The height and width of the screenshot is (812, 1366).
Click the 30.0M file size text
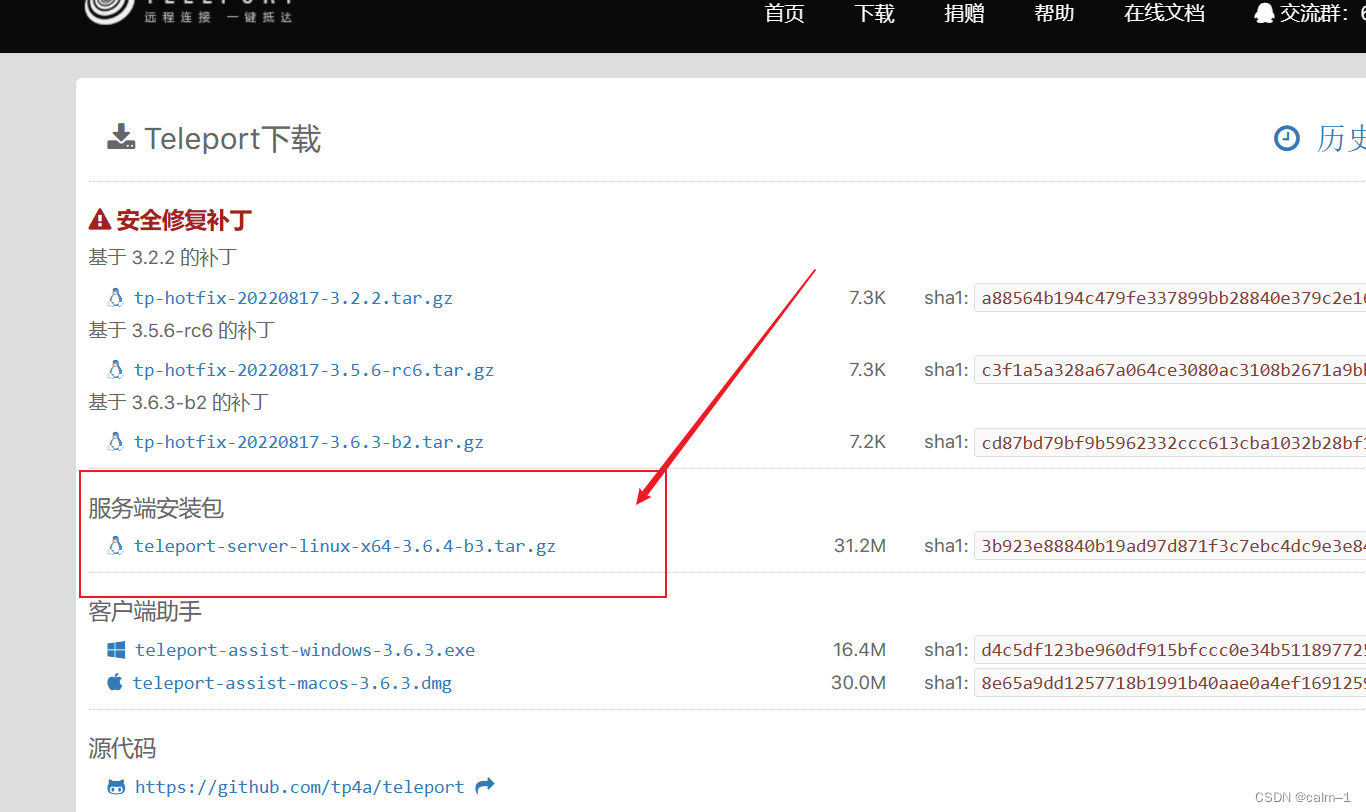[x=859, y=683]
